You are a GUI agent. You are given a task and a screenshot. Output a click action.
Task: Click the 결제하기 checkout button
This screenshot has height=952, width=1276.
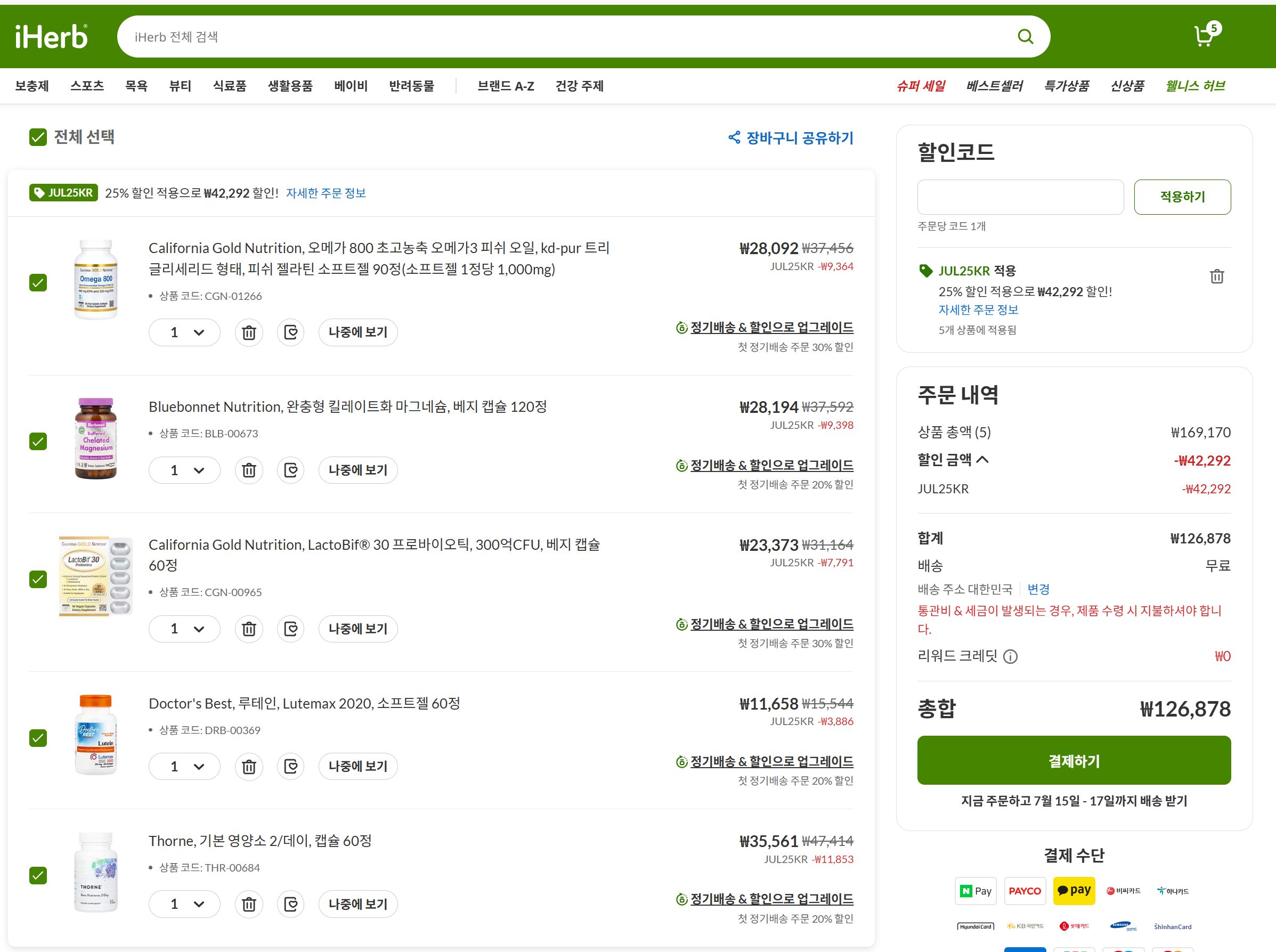tap(1073, 761)
